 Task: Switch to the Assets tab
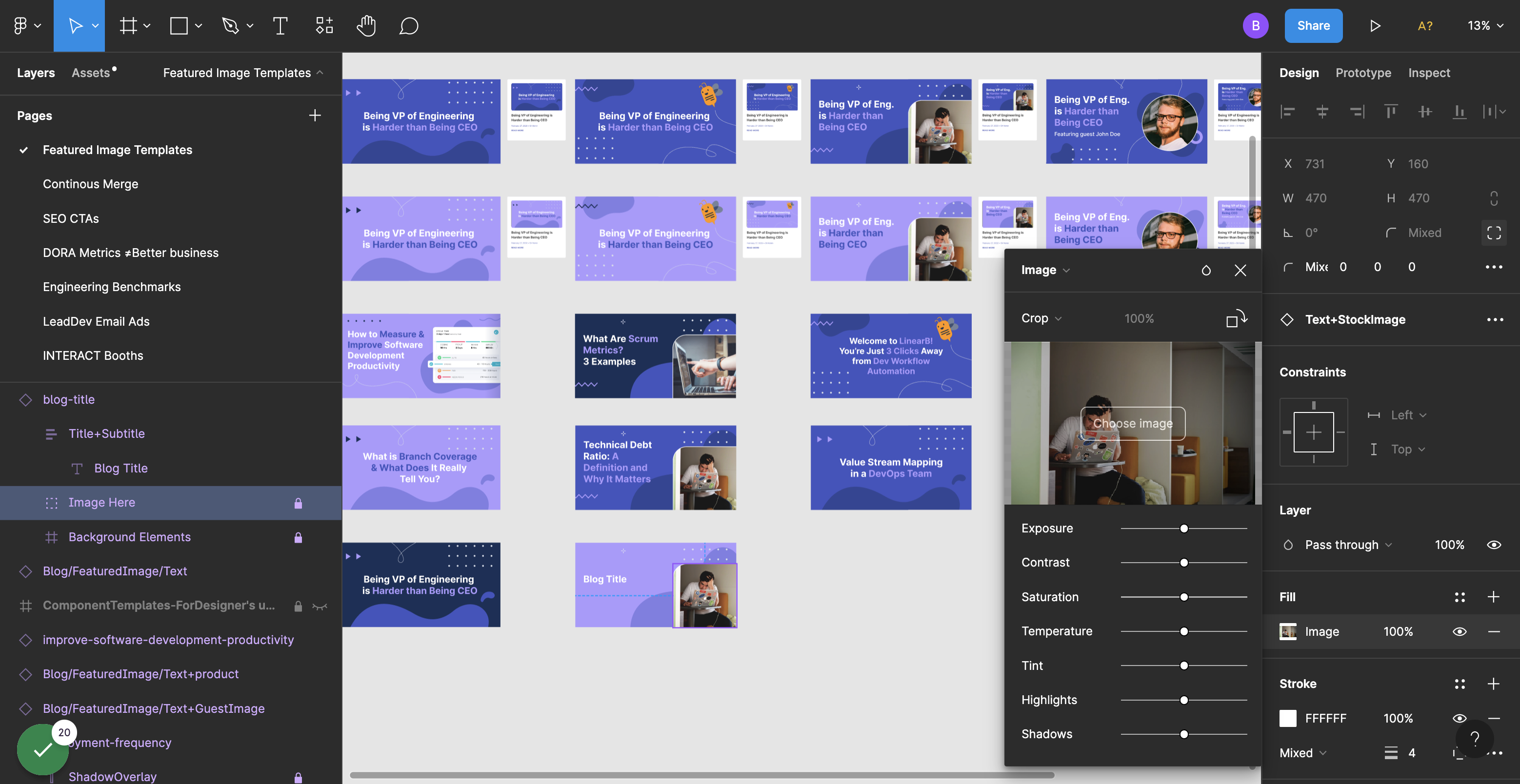[91, 73]
